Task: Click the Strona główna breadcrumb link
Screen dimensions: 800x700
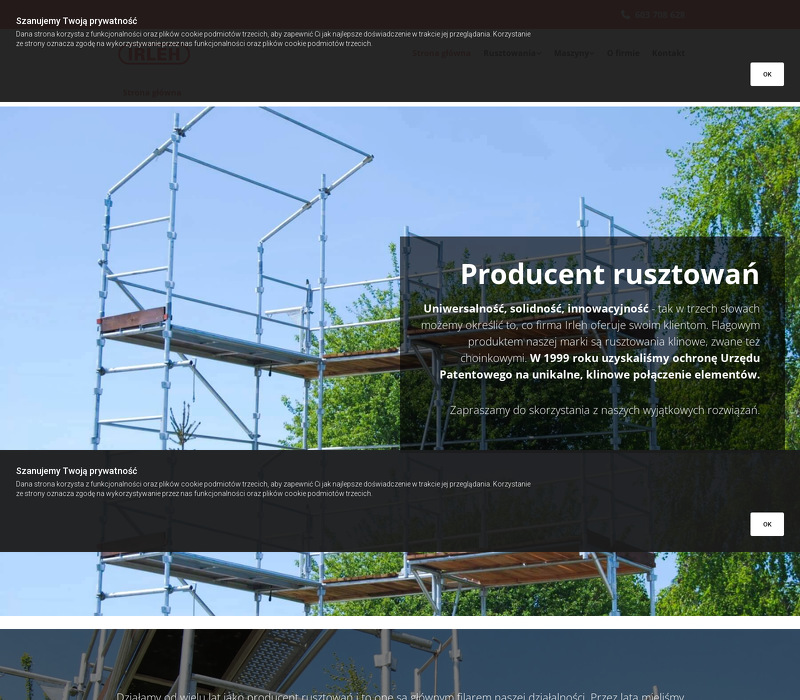Action: 152,92
